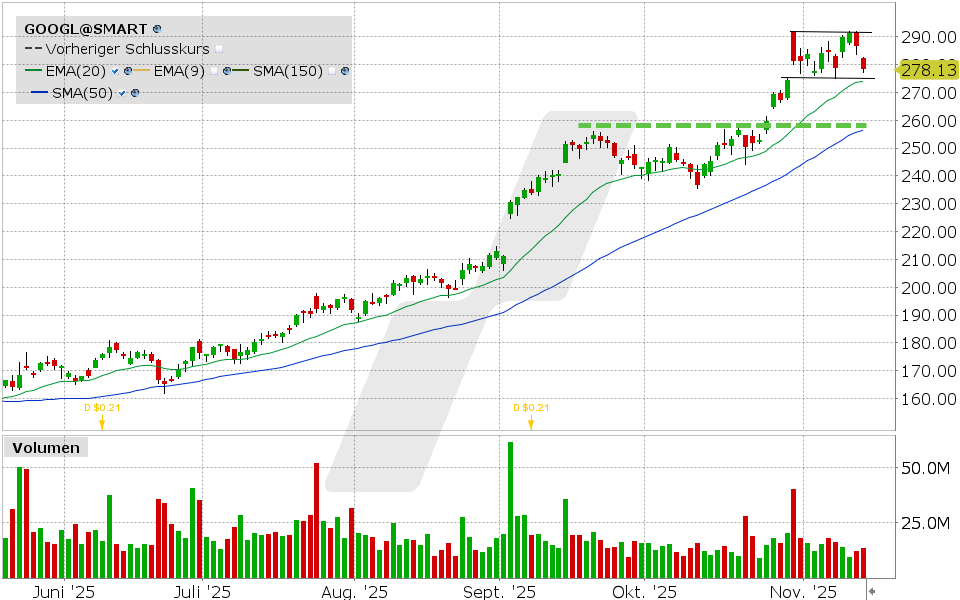
Task: Enable the Vorheriger Schlusskurs checkbox
Action: pos(219,48)
